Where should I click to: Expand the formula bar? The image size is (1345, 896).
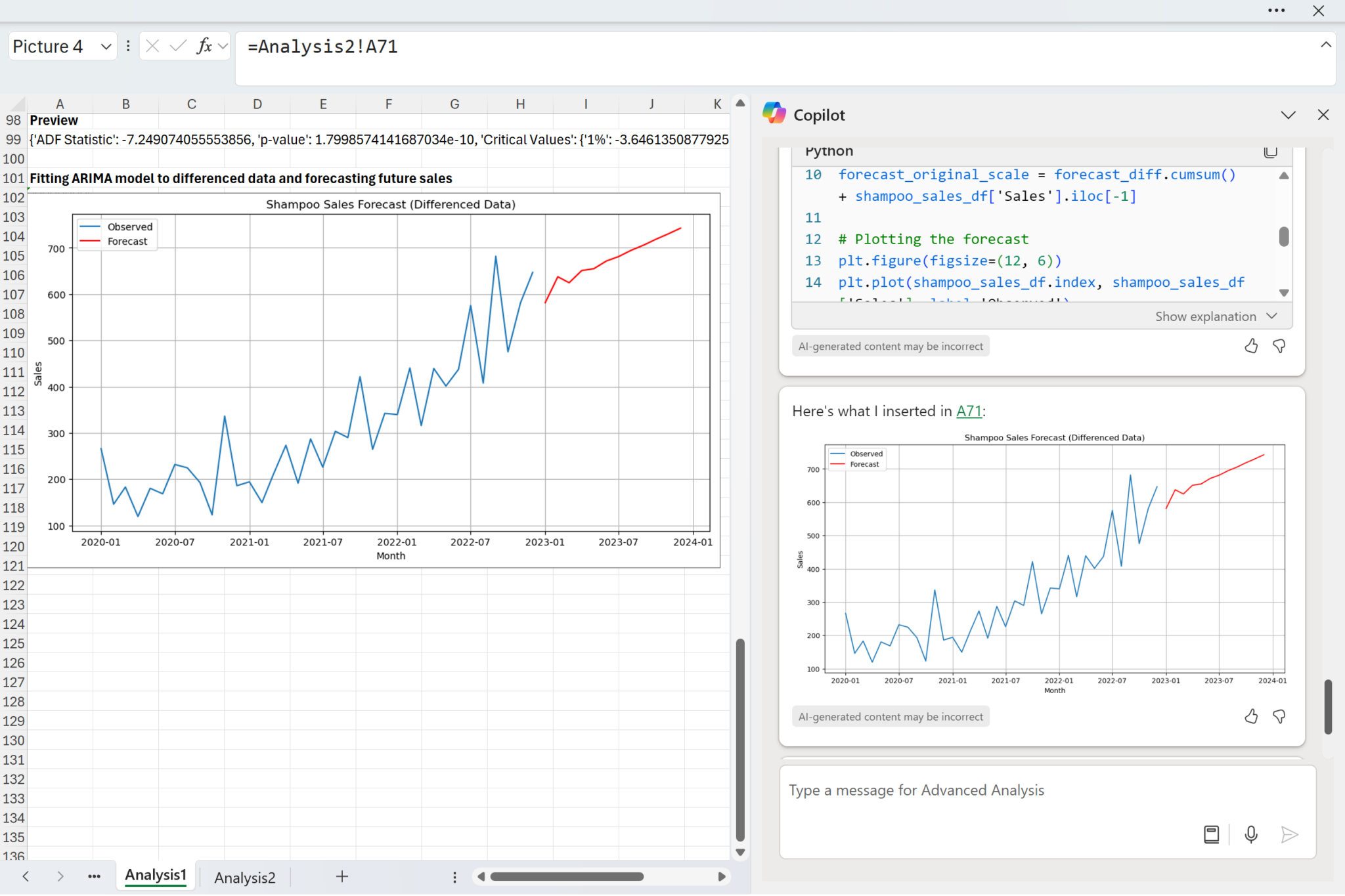1325,45
